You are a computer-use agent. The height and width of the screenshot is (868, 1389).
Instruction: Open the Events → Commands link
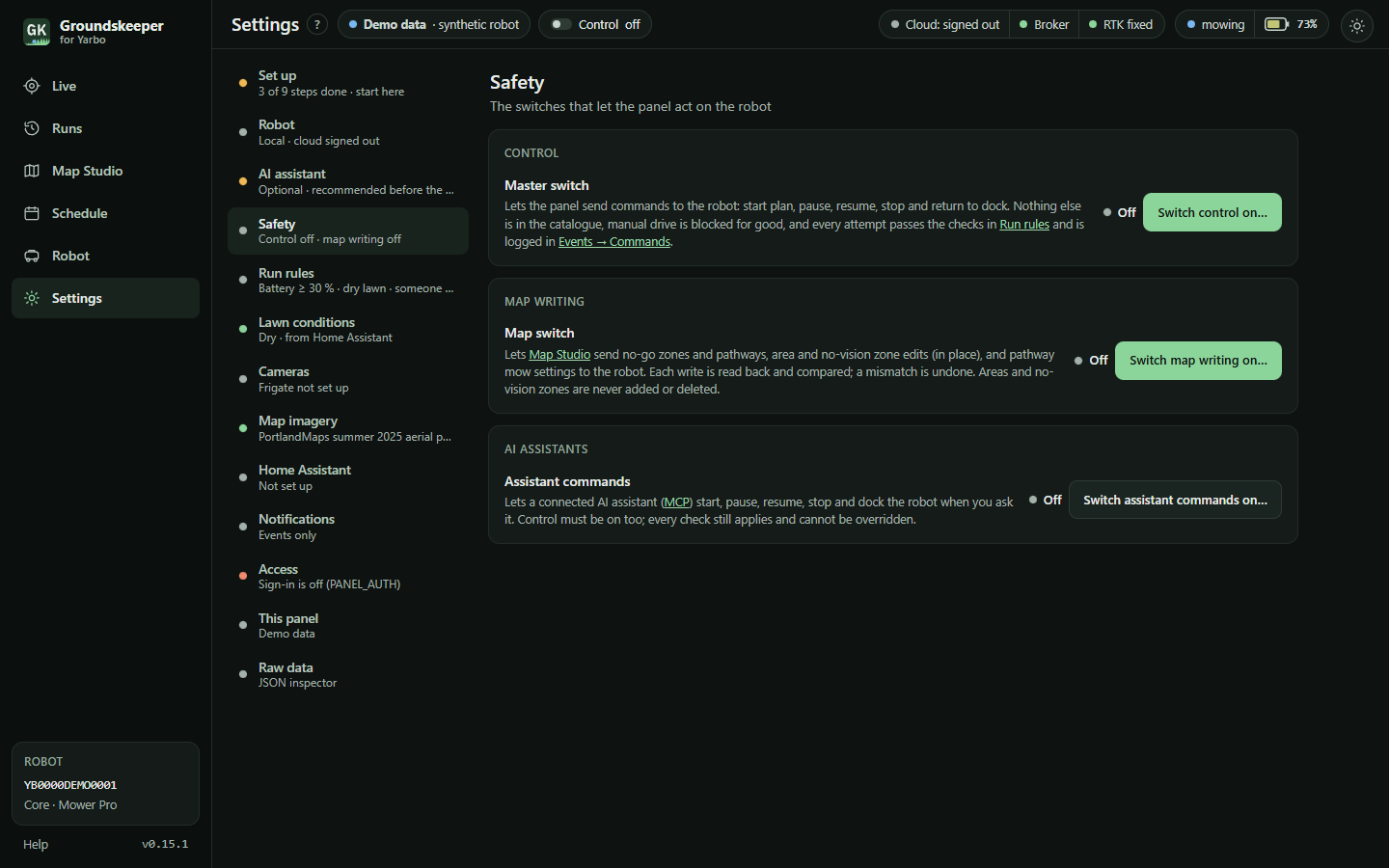tap(614, 242)
